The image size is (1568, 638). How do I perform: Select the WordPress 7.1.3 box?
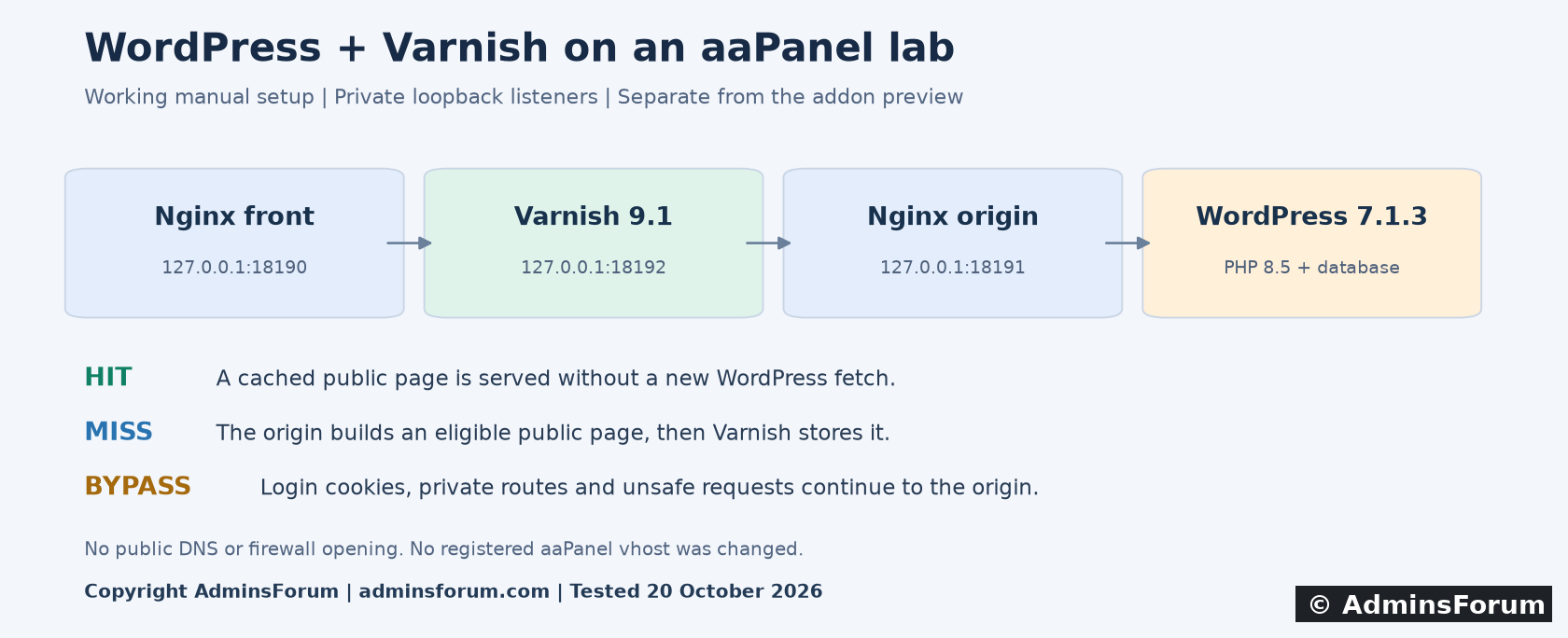[1312, 243]
